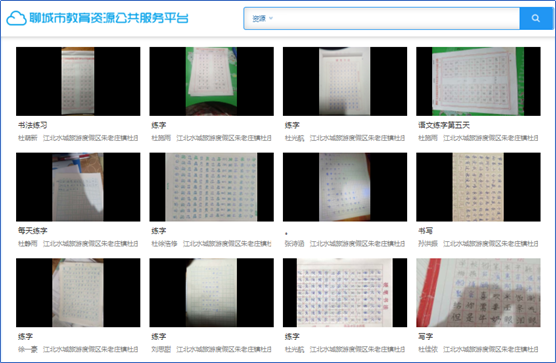This screenshot has height=363, width=556.
Task: Click author name 徐一豪
Action: tap(28, 350)
